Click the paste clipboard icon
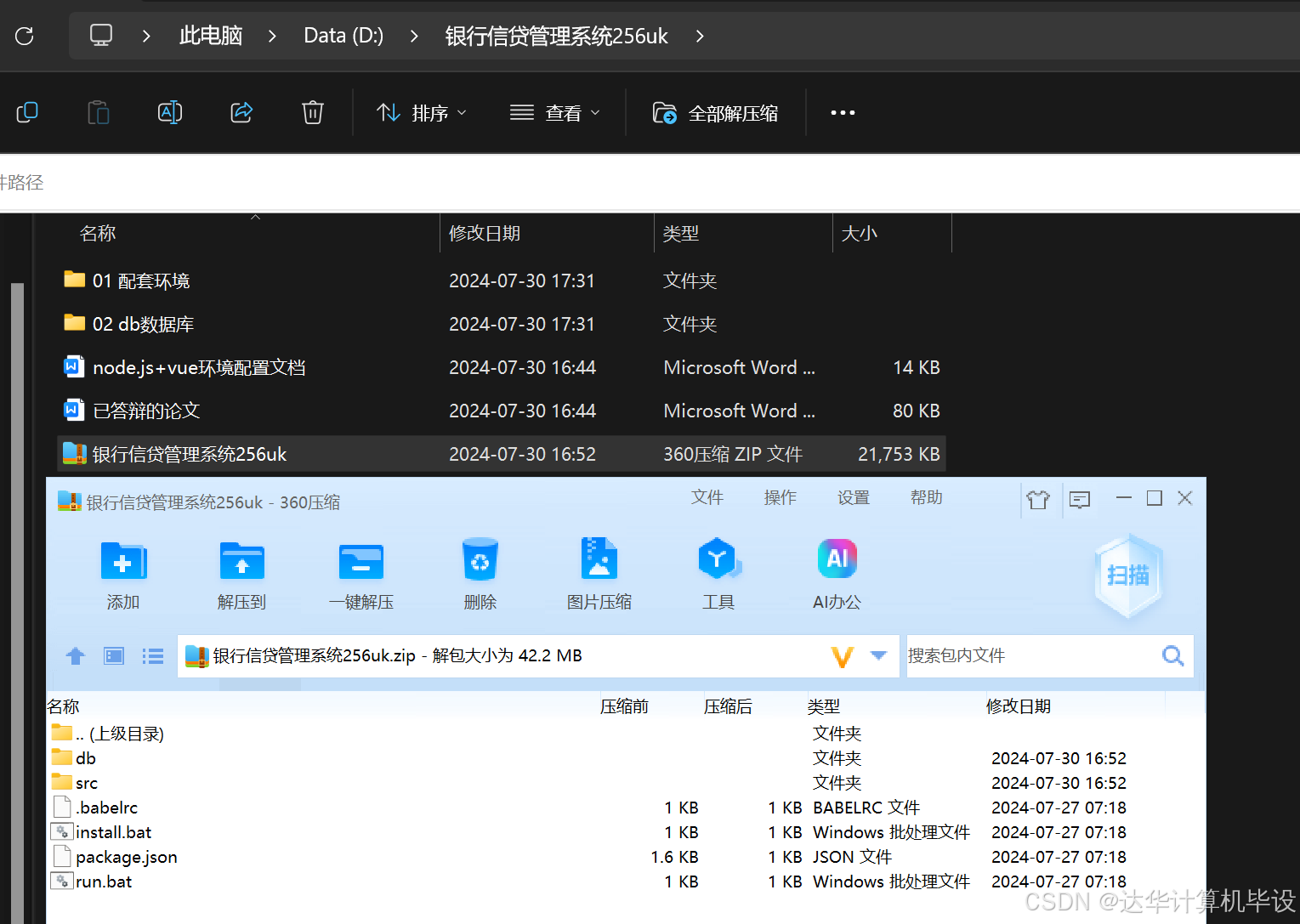This screenshot has width=1300, height=924. 99,112
